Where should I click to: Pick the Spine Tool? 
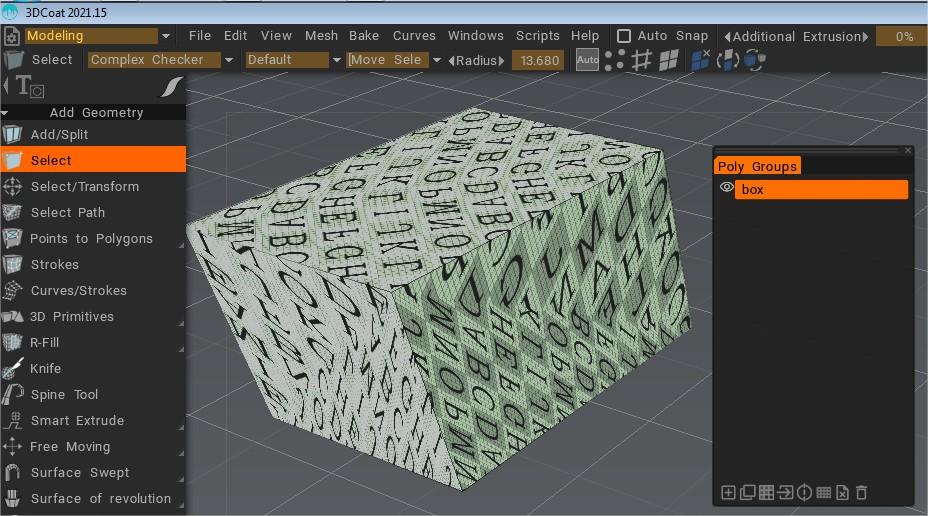click(x=64, y=394)
